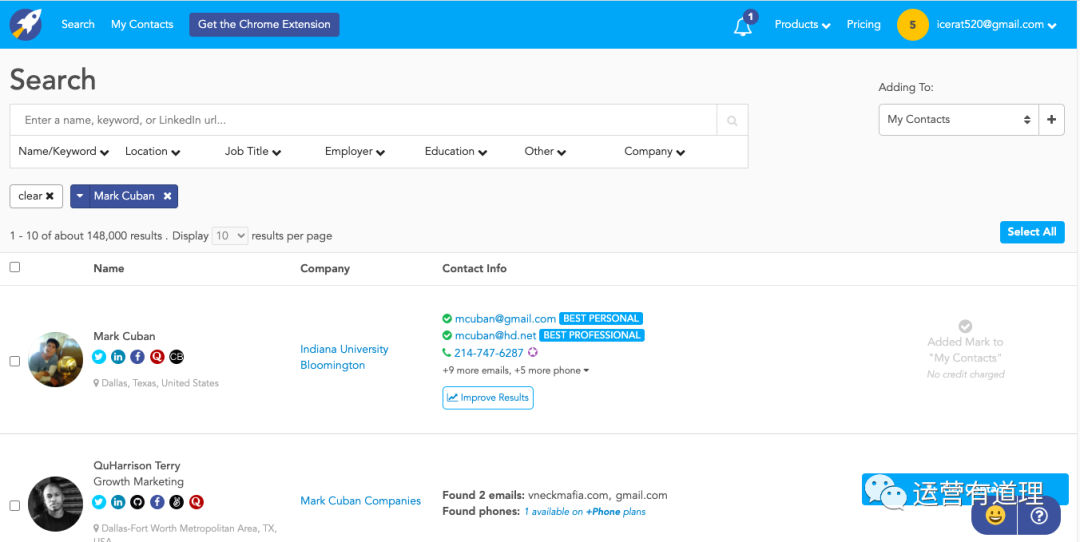Click the smiley face feedback icon
Viewport: 1080px width, 542px height.
pos(995,516)
